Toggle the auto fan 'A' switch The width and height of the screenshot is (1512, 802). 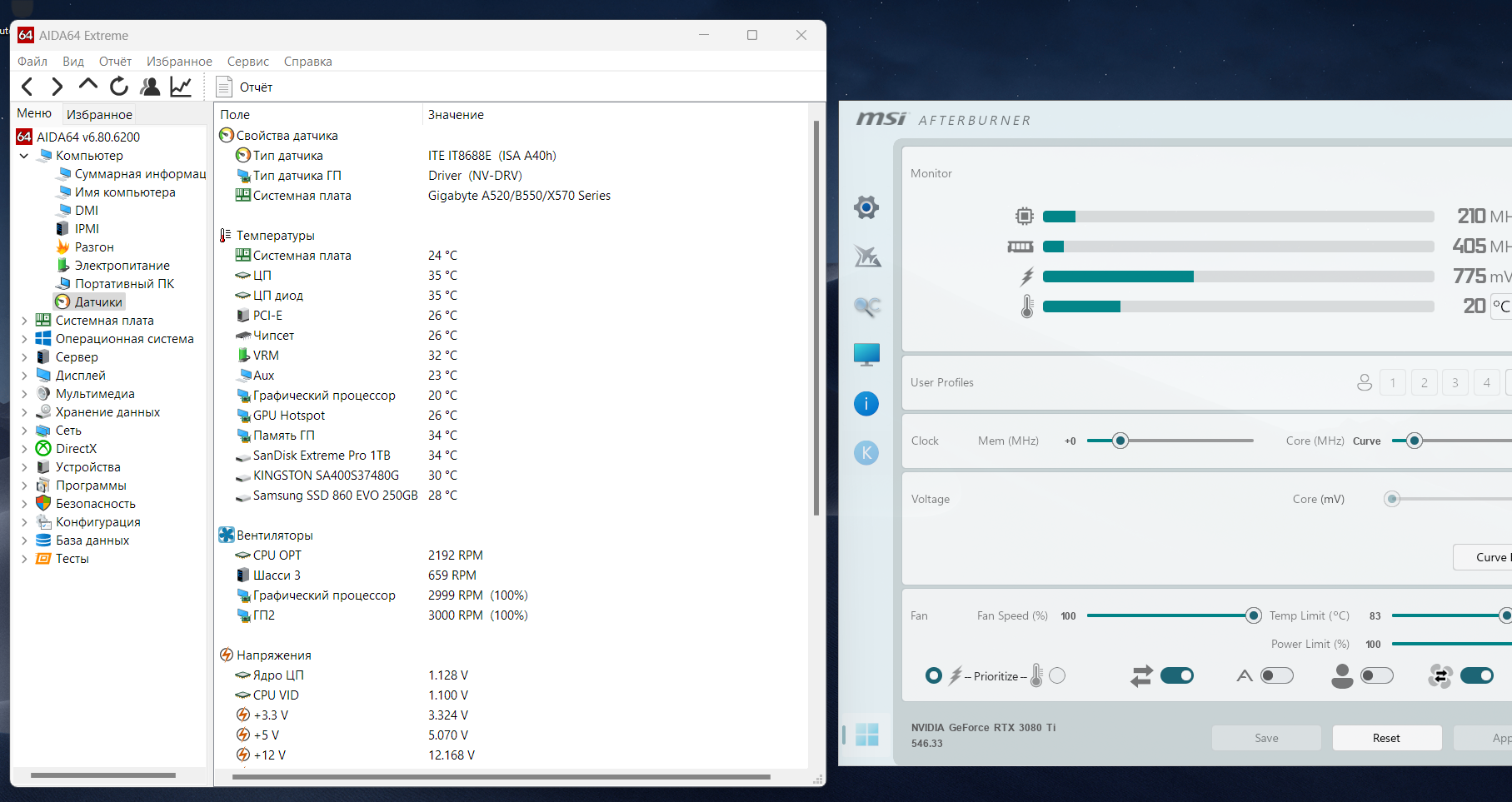pyautogui.click(x=1277, y=675)
